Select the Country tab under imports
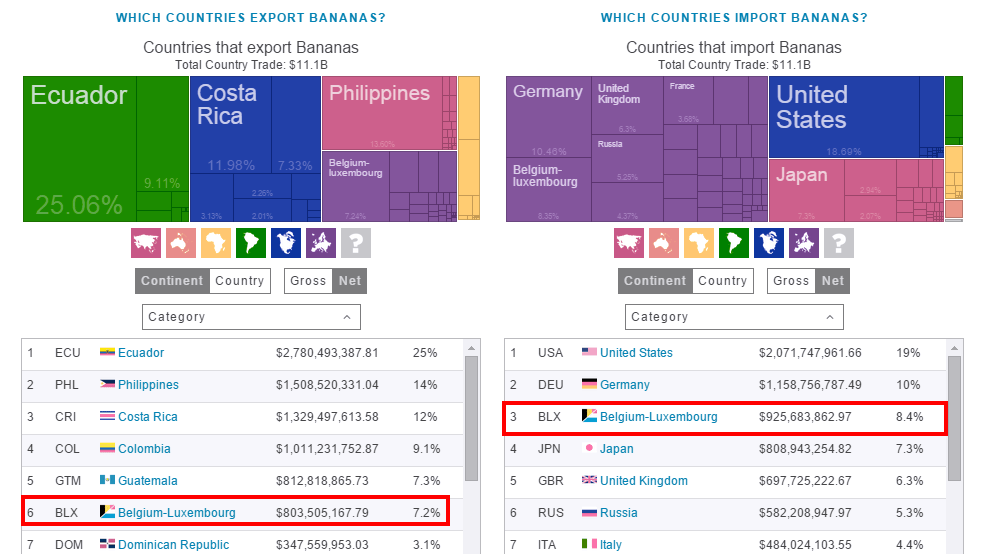The width and height of the screenshot is (983, 554). [723, 281]
